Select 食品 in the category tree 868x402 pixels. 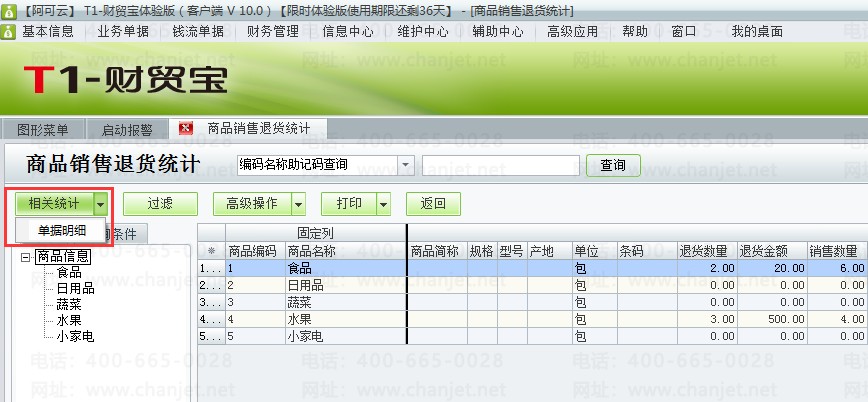click(x=69, y=272)
